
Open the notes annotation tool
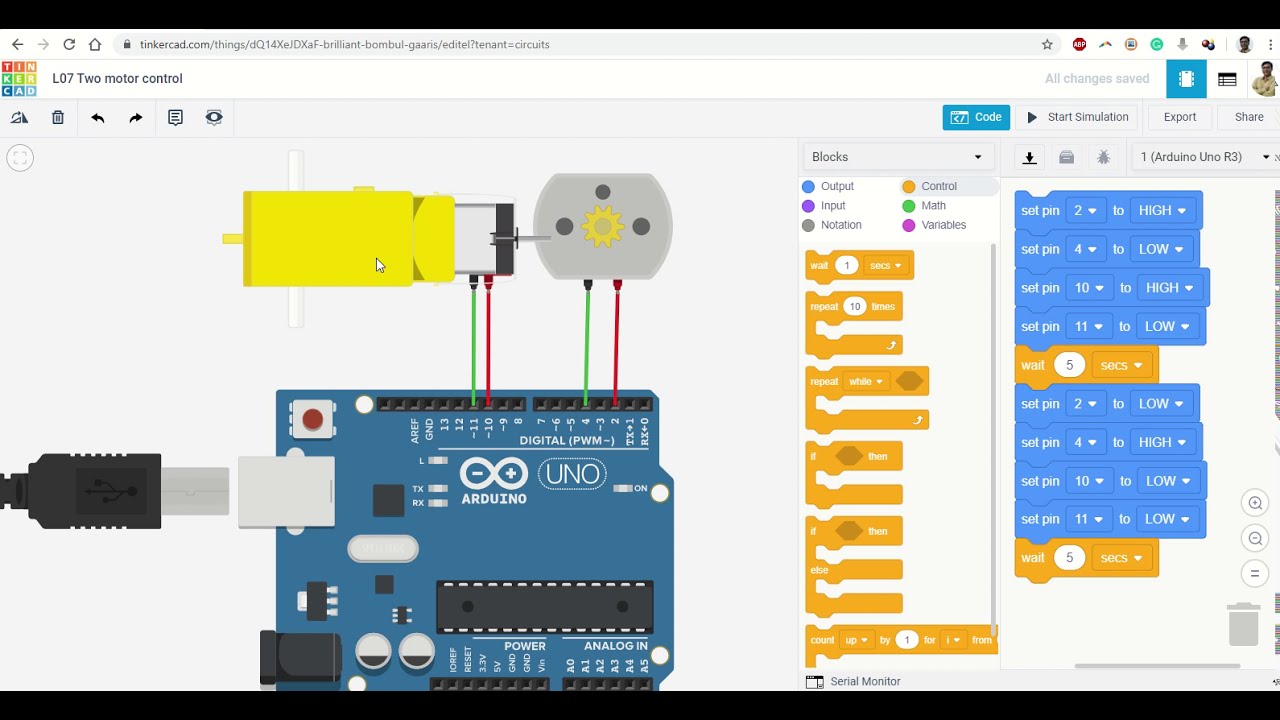click(175, 118)
